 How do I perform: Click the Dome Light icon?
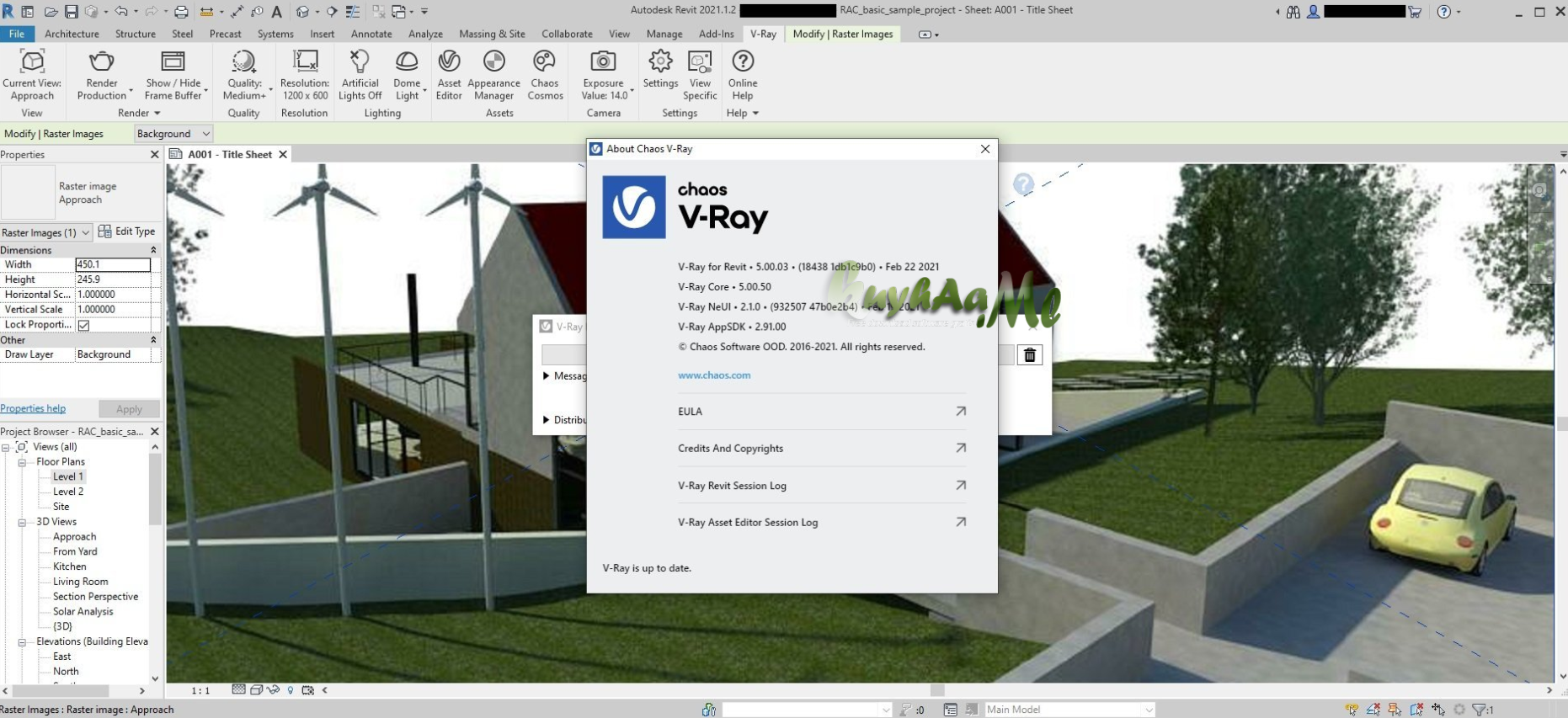pos(407,61)
